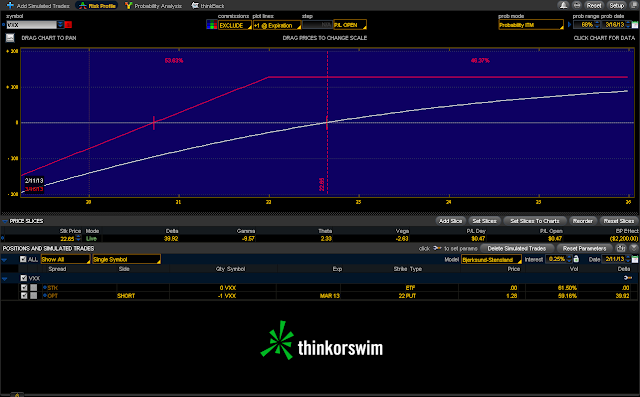Open the Setup menu button

[616, 5]
